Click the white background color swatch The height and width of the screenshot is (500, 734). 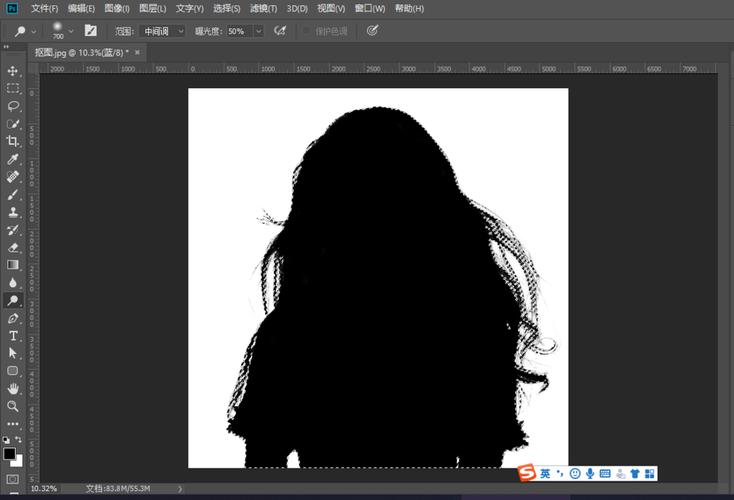[x=19, y=463]
